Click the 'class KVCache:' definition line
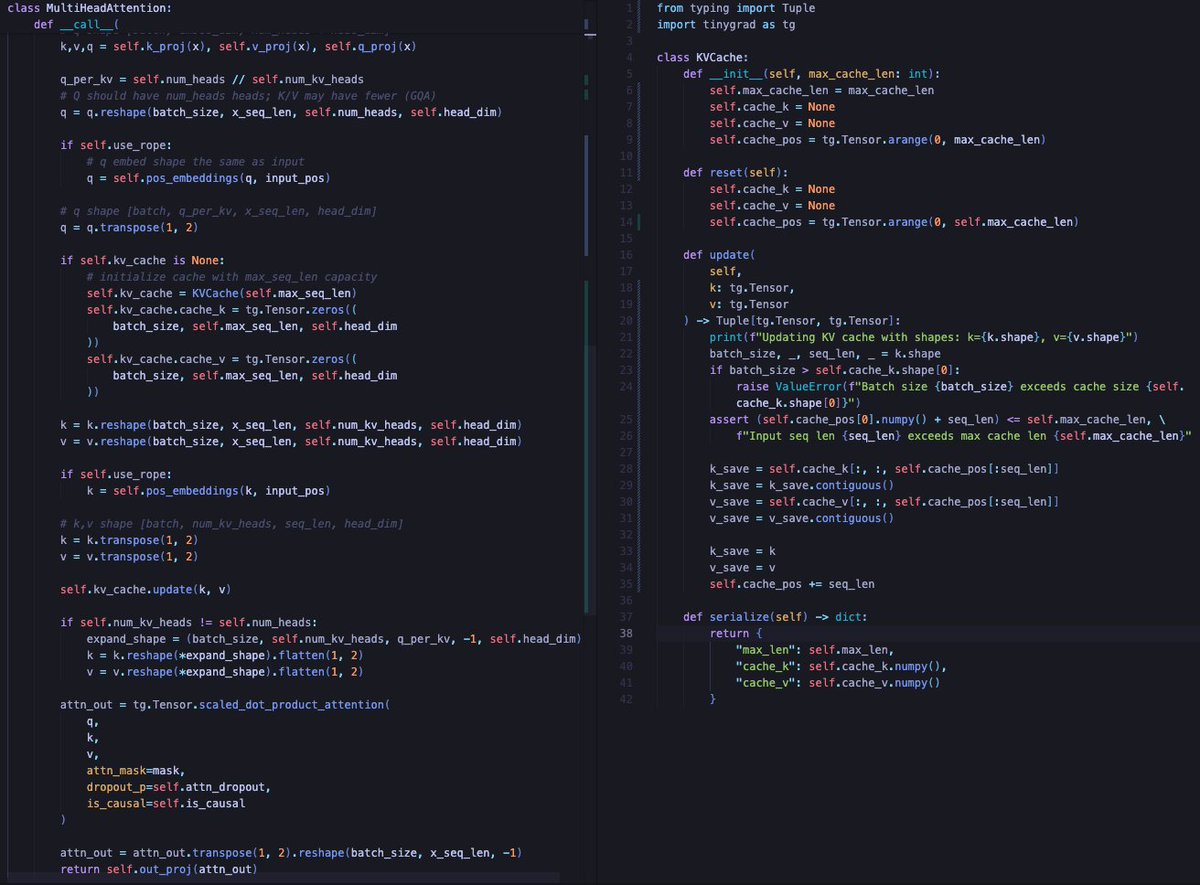The height and width of the screenshot is (885, 1200). (x=702, y=57)
